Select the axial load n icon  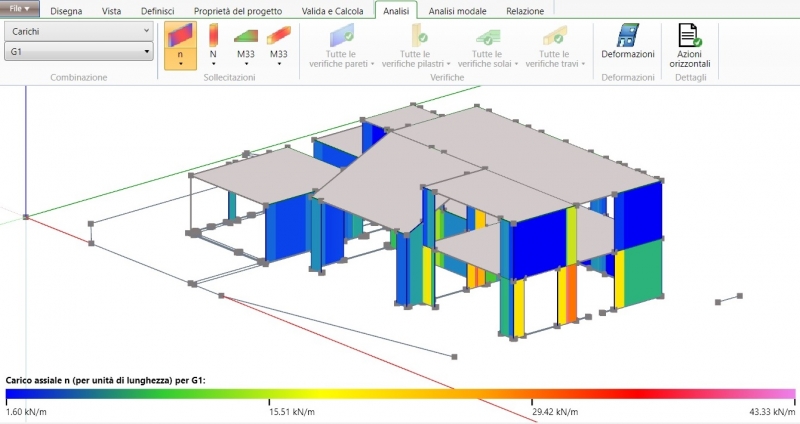(x=180, y=35)
